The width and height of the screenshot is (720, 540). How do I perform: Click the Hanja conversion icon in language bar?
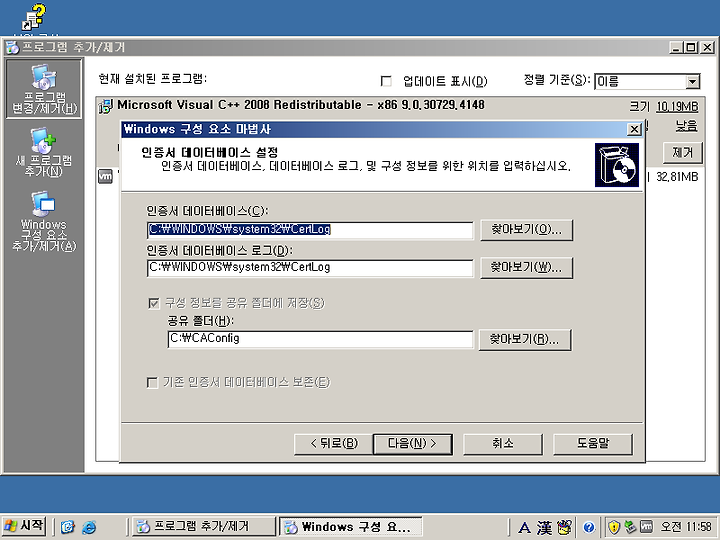(544, 527)
